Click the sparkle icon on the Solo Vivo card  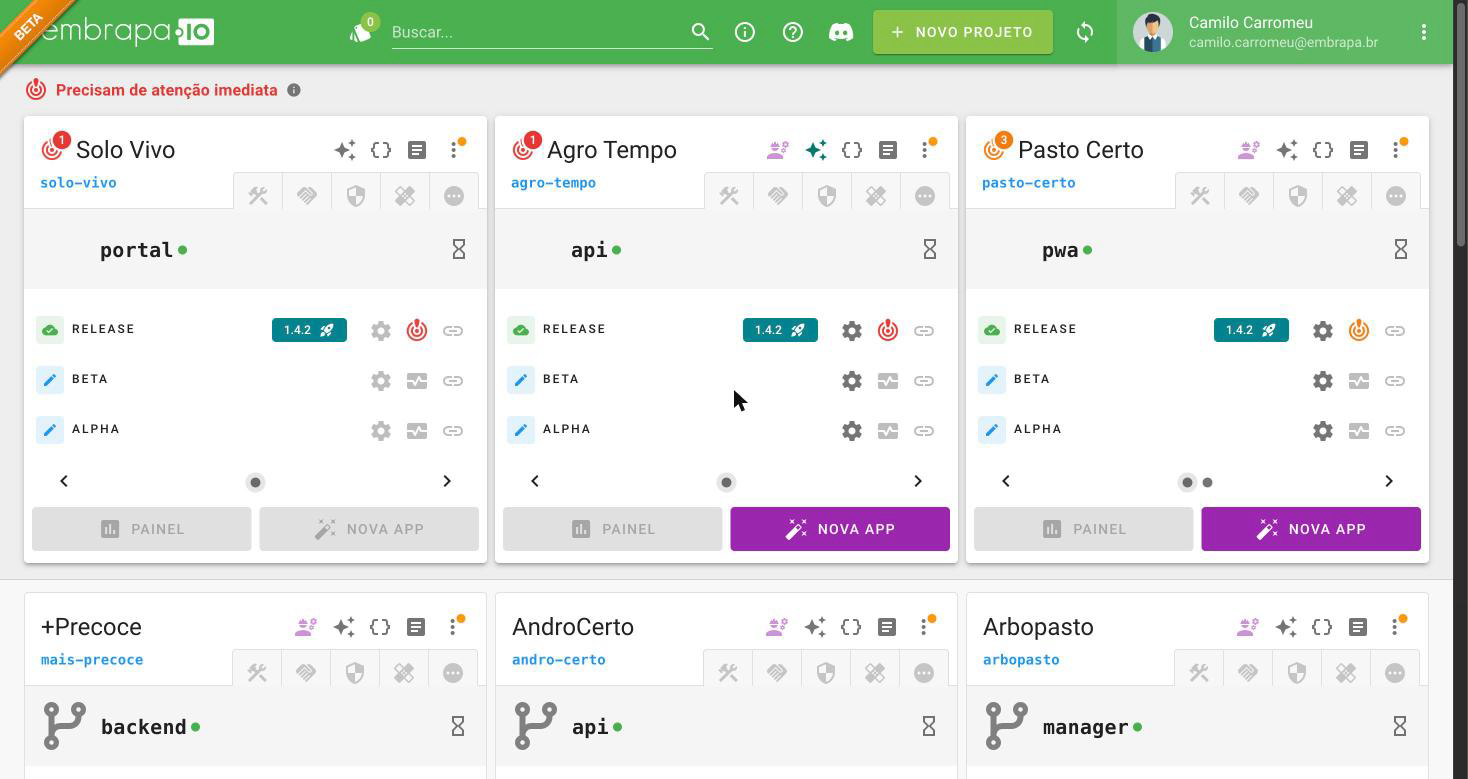pyautogui.click(x=345, y=150)
